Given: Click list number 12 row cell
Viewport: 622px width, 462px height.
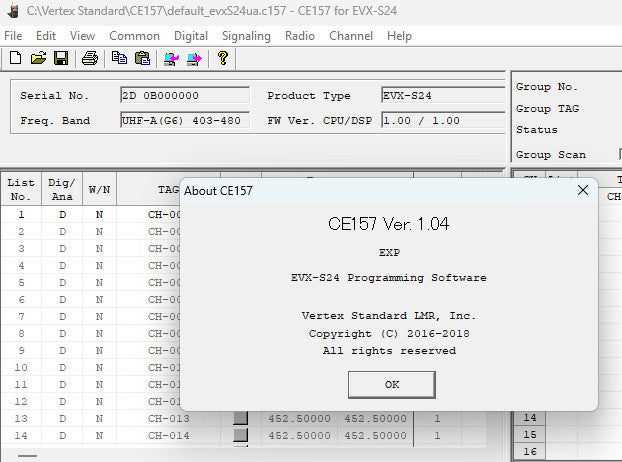Looking at the screenshot, I should pyautogui.click(x=21, y=401).
